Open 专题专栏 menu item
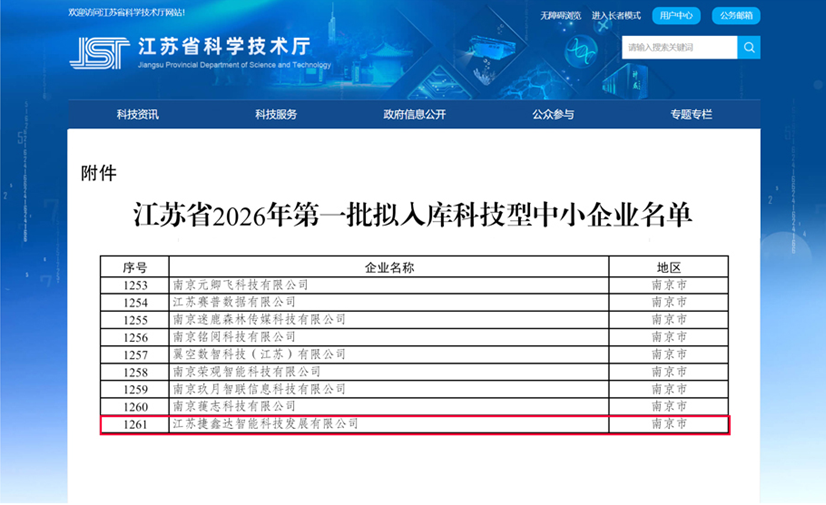826x505 pixels. pos(691,114)
